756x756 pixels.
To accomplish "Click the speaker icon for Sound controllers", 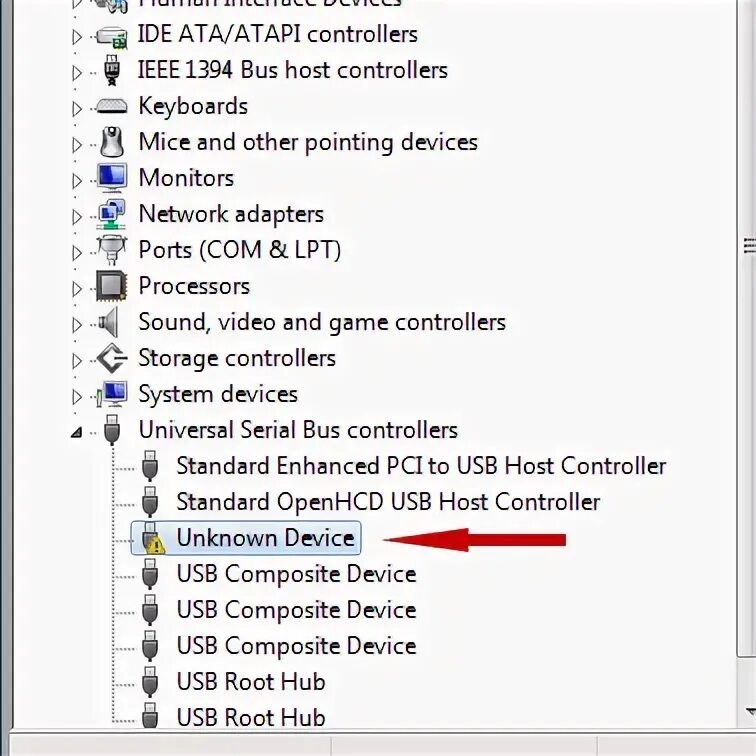I will (109, 322).
